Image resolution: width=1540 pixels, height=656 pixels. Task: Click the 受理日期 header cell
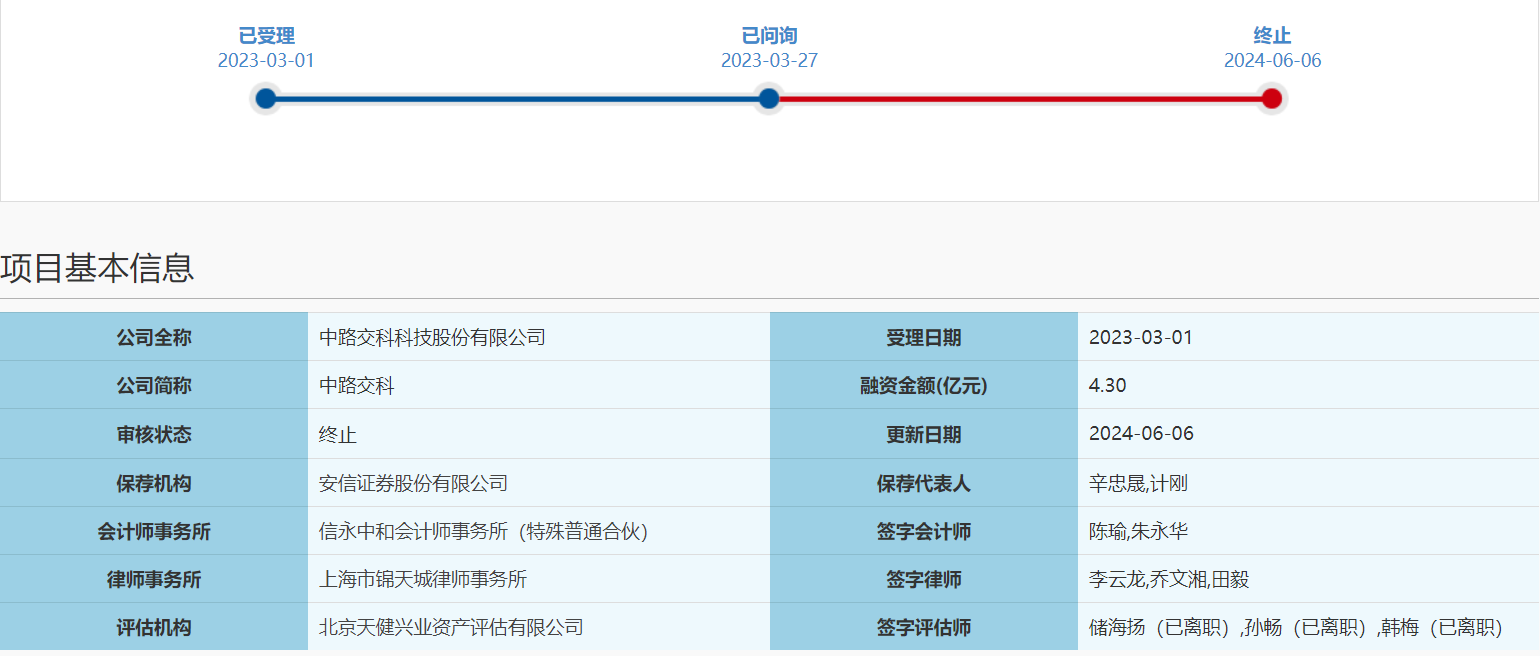[x=924, y=337]
